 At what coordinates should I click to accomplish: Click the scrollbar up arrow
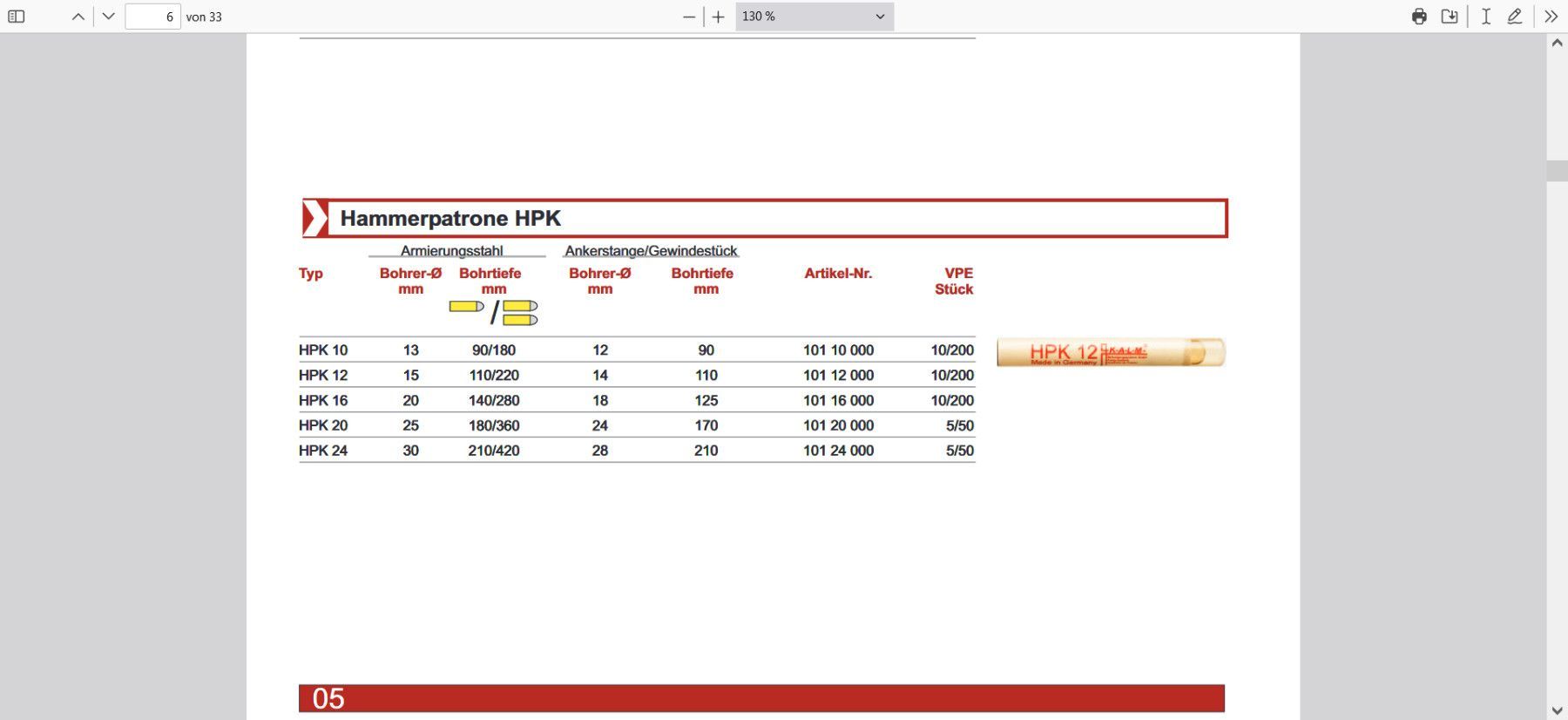[1557, 43]
